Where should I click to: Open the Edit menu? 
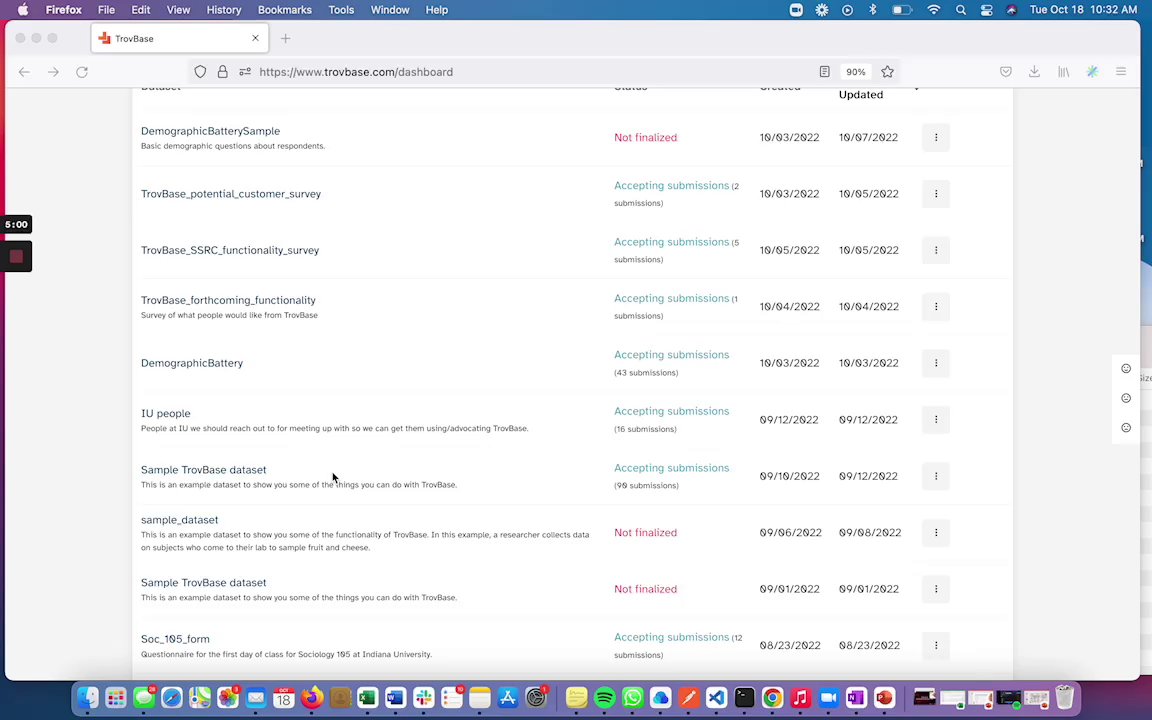[x=140, y=10]
